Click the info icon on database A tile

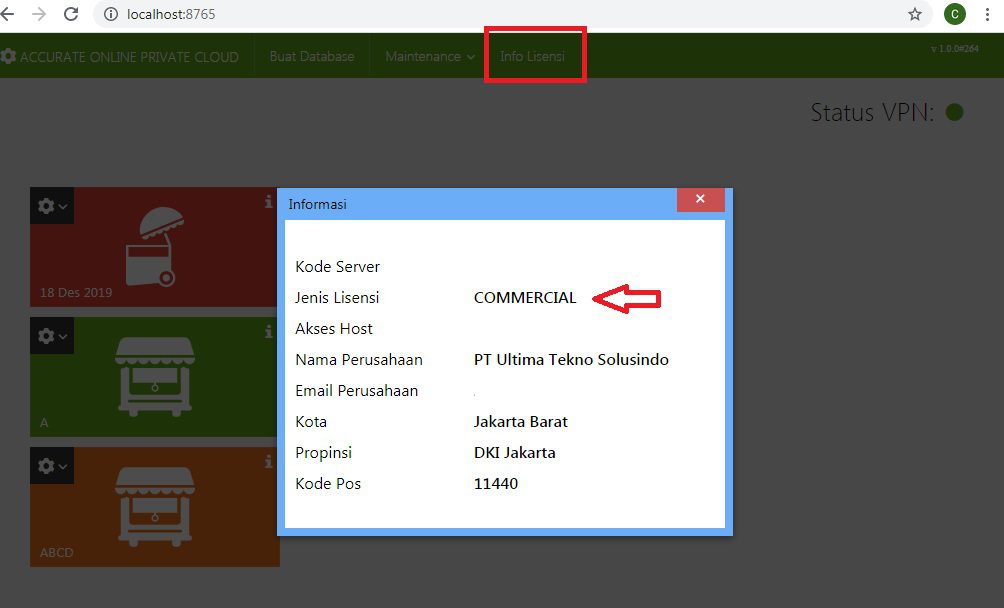[x=268, y=330]
